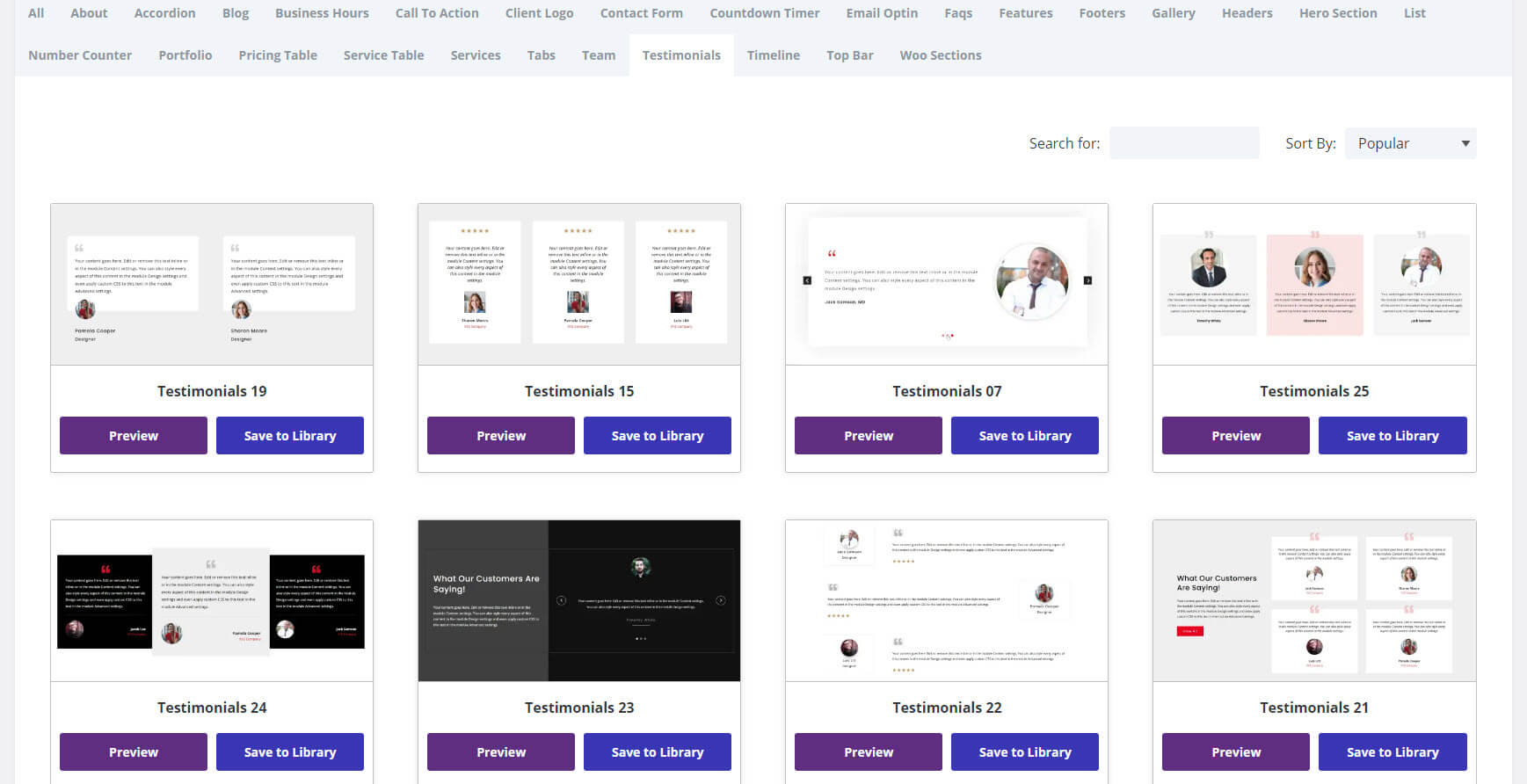Select the List tab
The height and width of the screenshot is (784, 1527).
click(x=1414, y=13)
